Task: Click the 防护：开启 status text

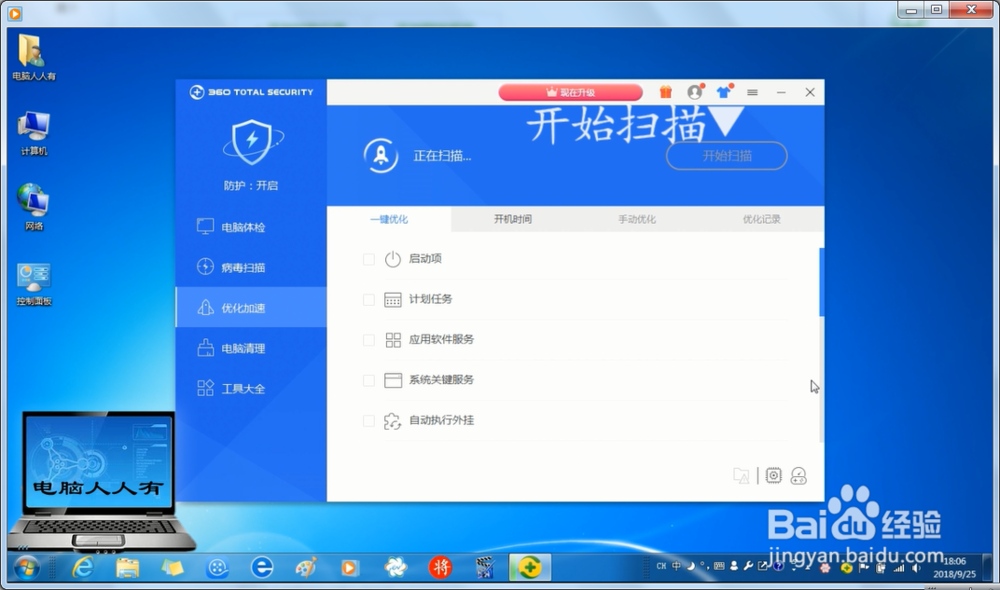Action: [251, 186]
